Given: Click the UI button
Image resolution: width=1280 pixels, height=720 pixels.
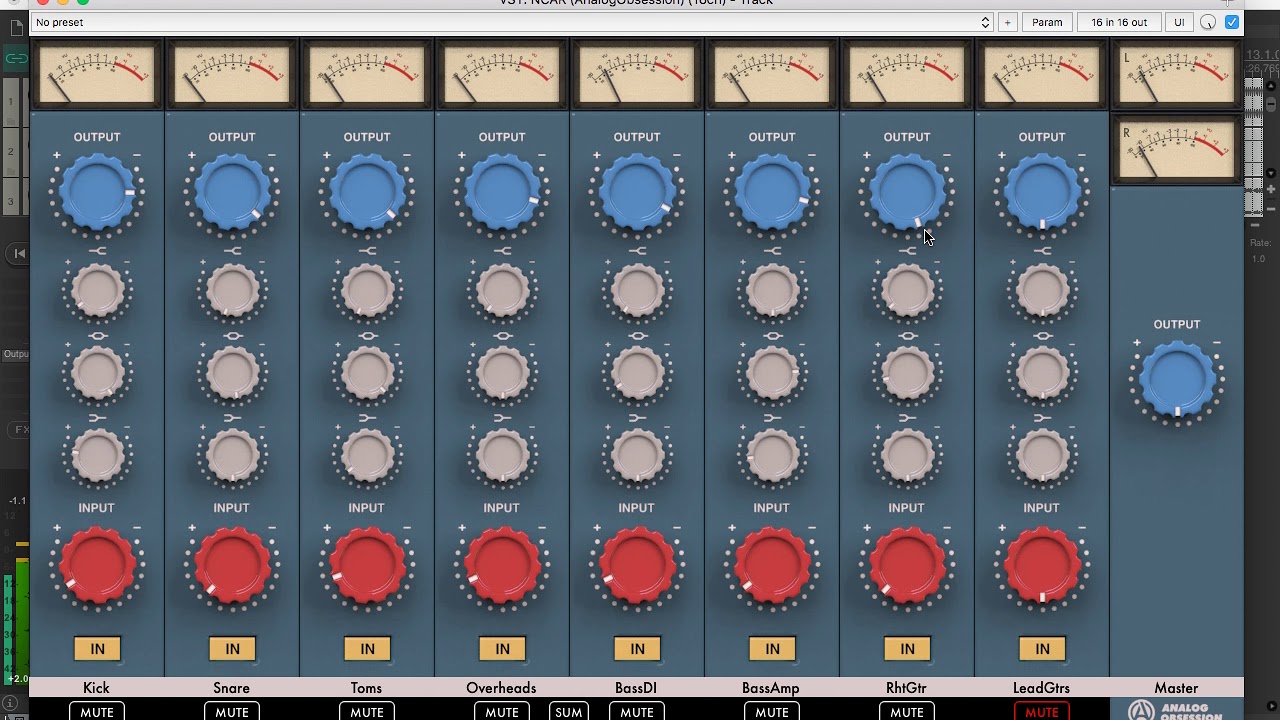Looking at the screenshot, I should pos(1179,22).
